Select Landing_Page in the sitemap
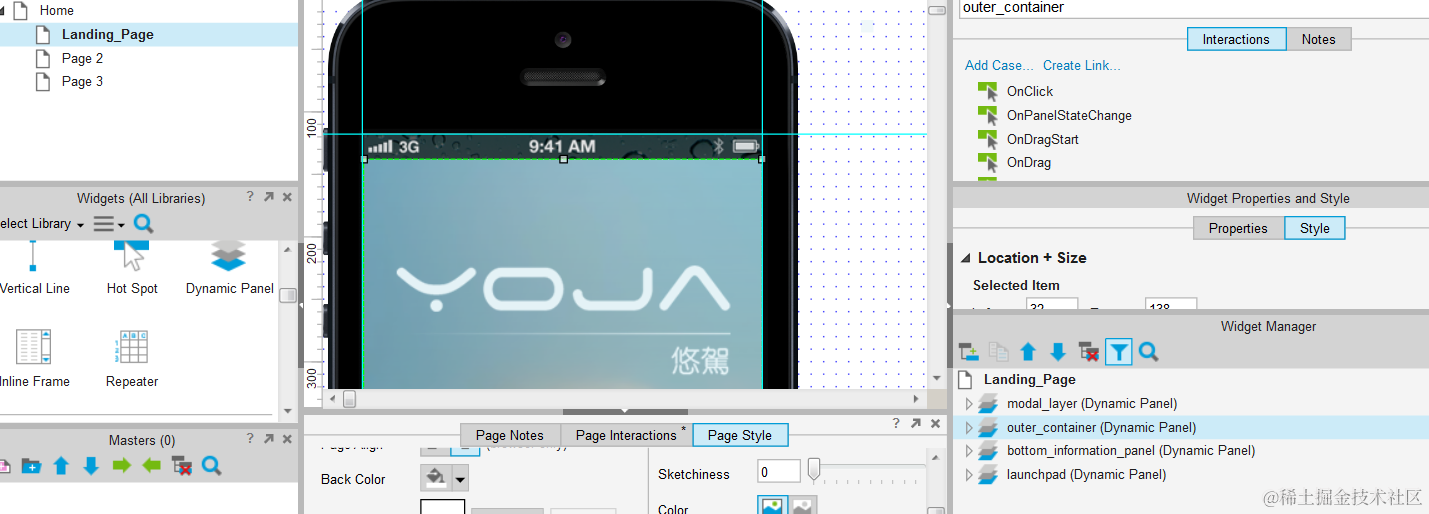 point(108,34)
